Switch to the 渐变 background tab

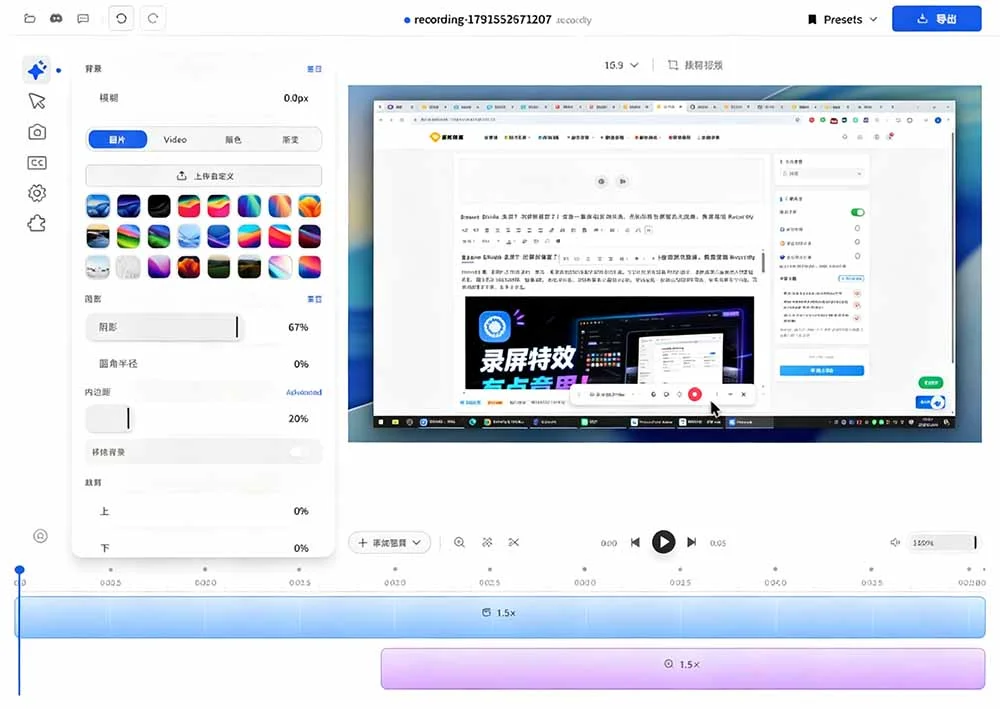(290, 140)
